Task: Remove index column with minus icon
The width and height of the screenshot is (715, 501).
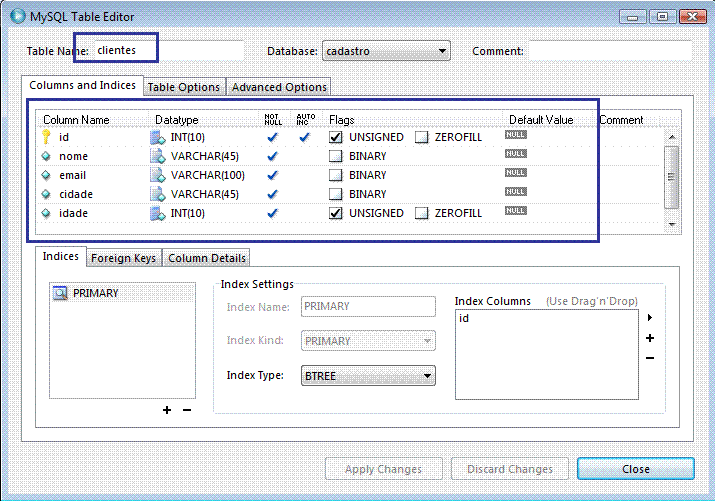Action: 650,358
